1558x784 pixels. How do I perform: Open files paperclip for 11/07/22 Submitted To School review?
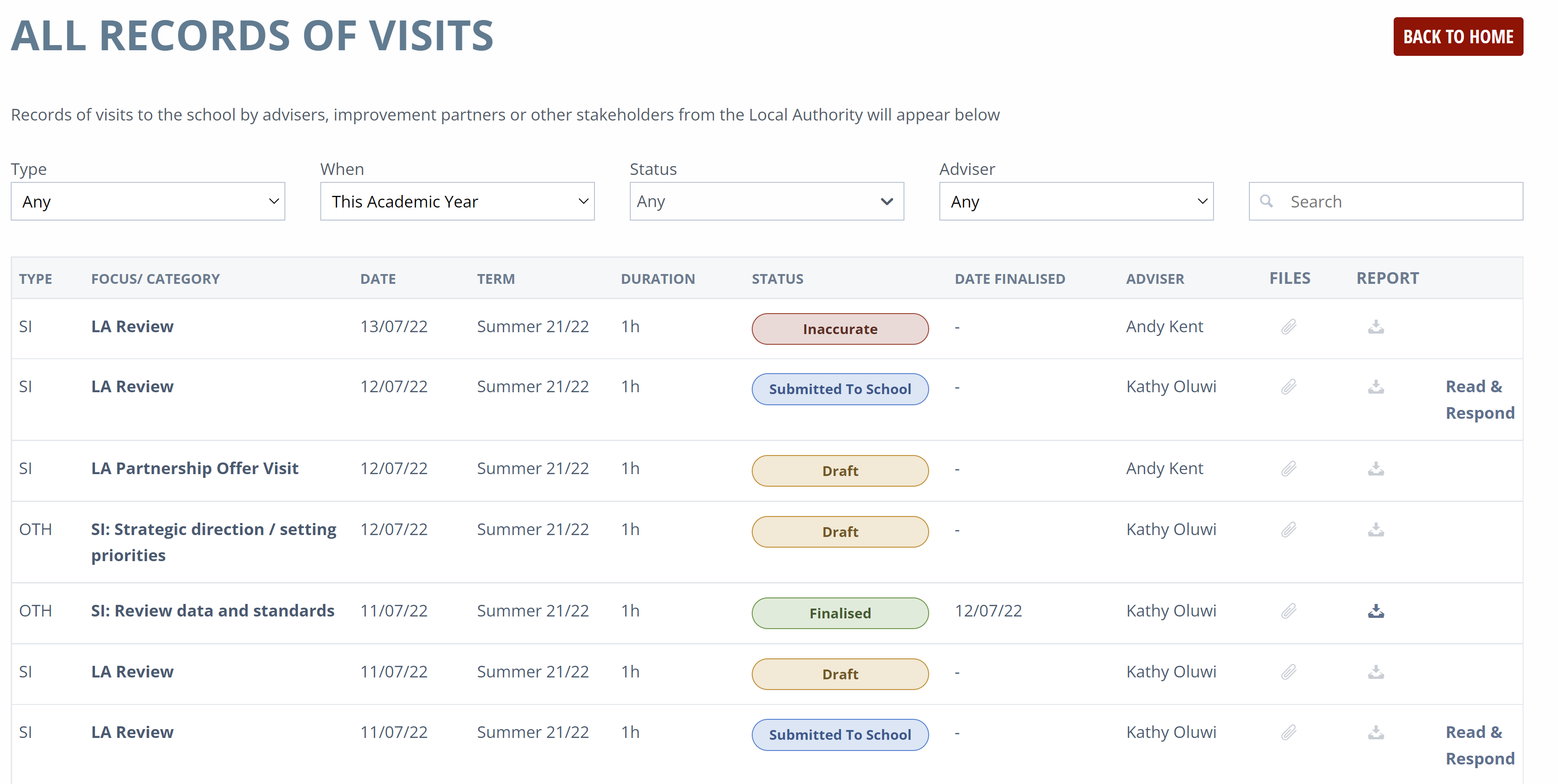1288,733
